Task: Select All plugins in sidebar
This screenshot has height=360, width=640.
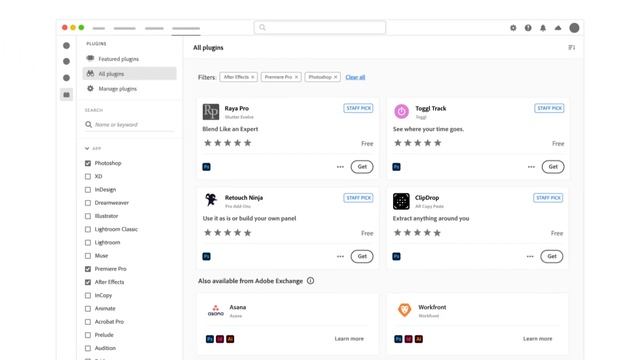Action: pyautogui.click(x=130, y=73)
